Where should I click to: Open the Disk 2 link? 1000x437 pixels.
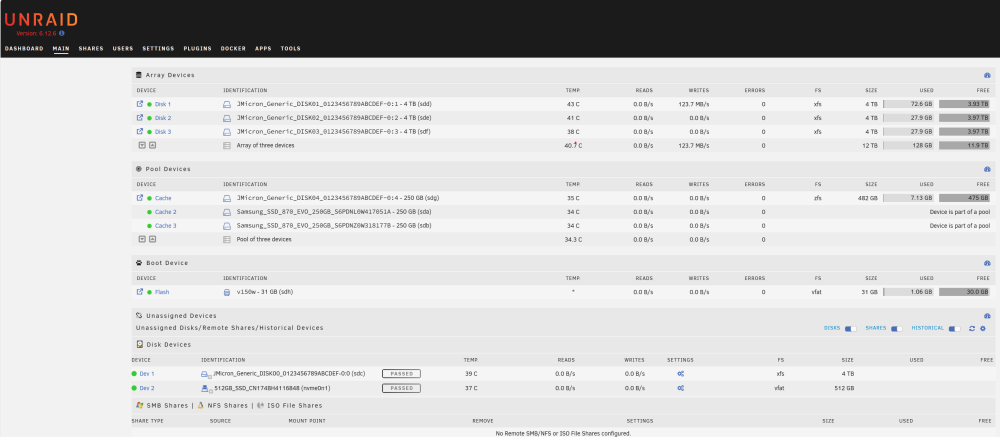tap(163, 118)
